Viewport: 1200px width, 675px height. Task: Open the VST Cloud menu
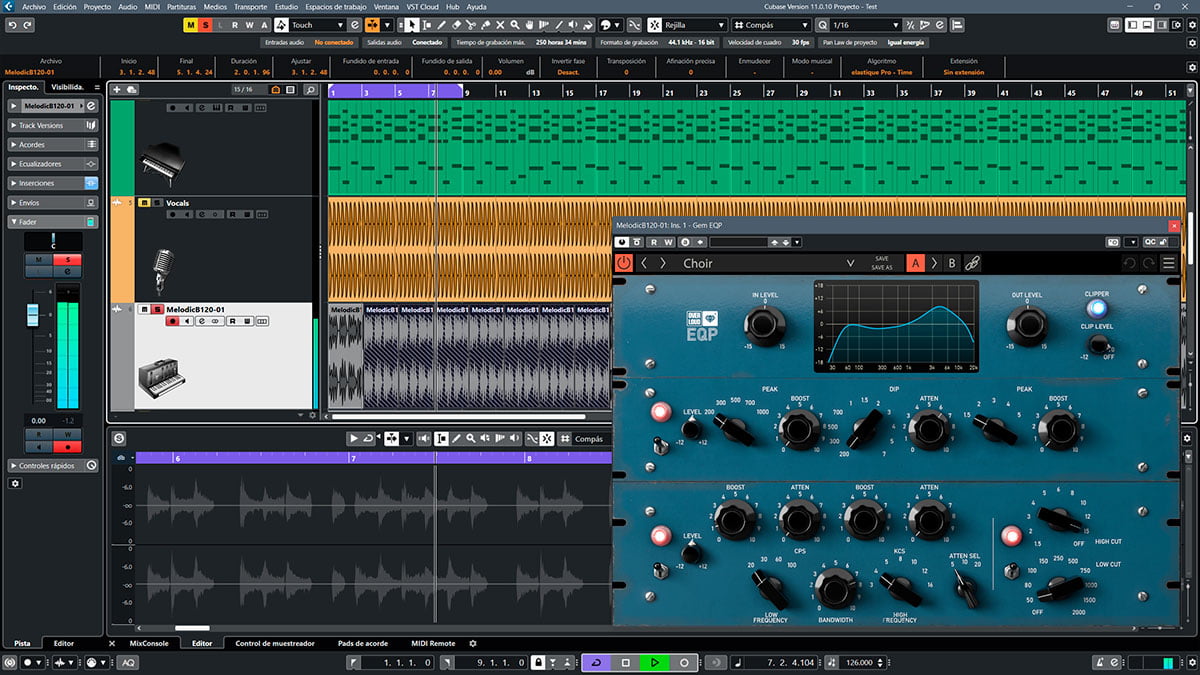421,6
